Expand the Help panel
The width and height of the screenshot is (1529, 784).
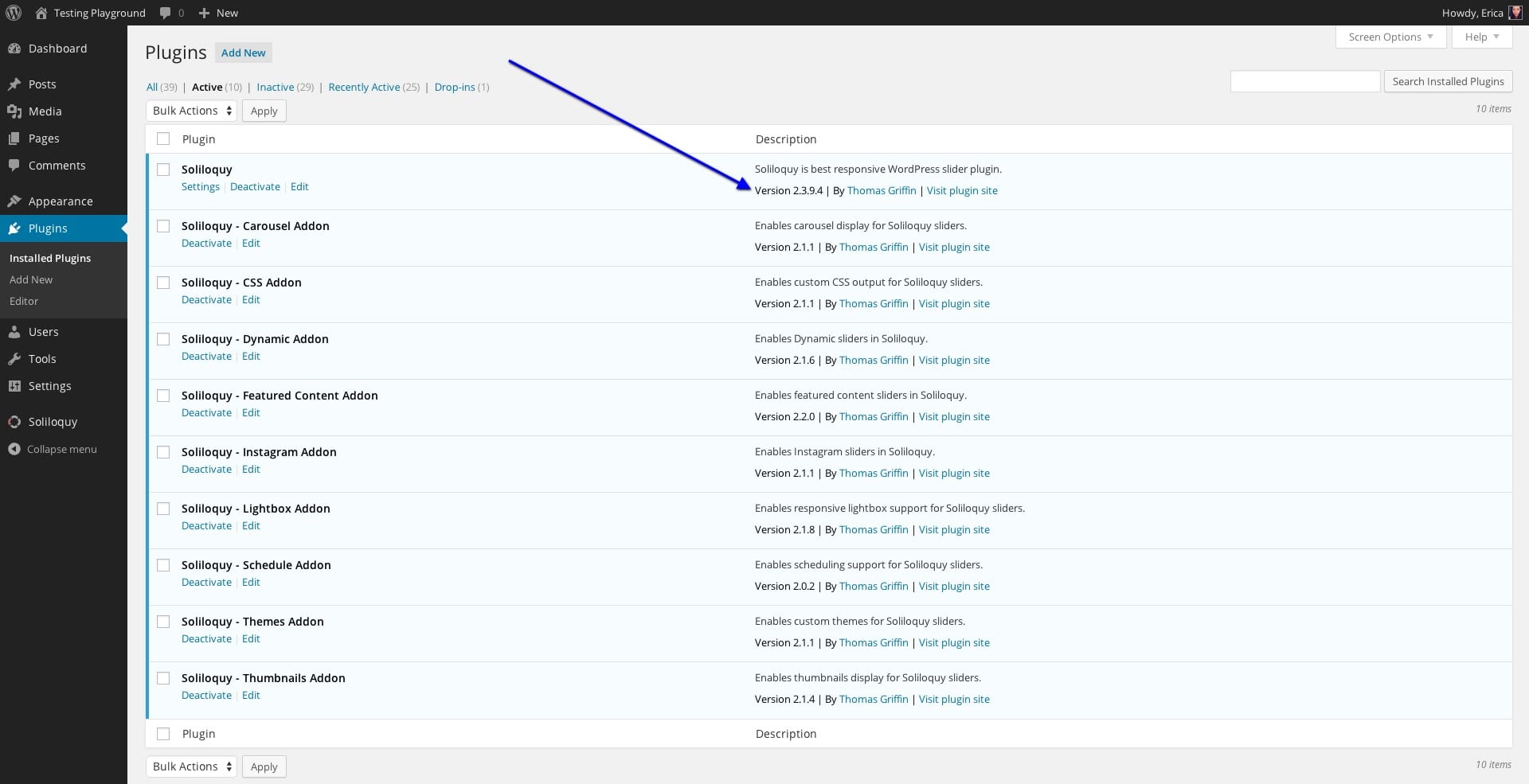[1481, 37]
